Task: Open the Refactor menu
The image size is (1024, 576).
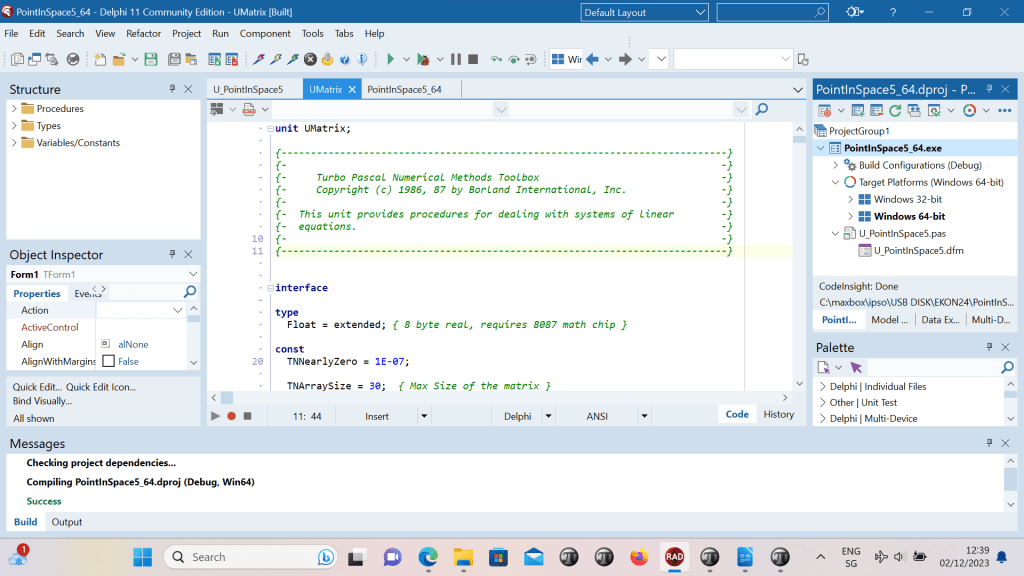Action: [143, 33]
